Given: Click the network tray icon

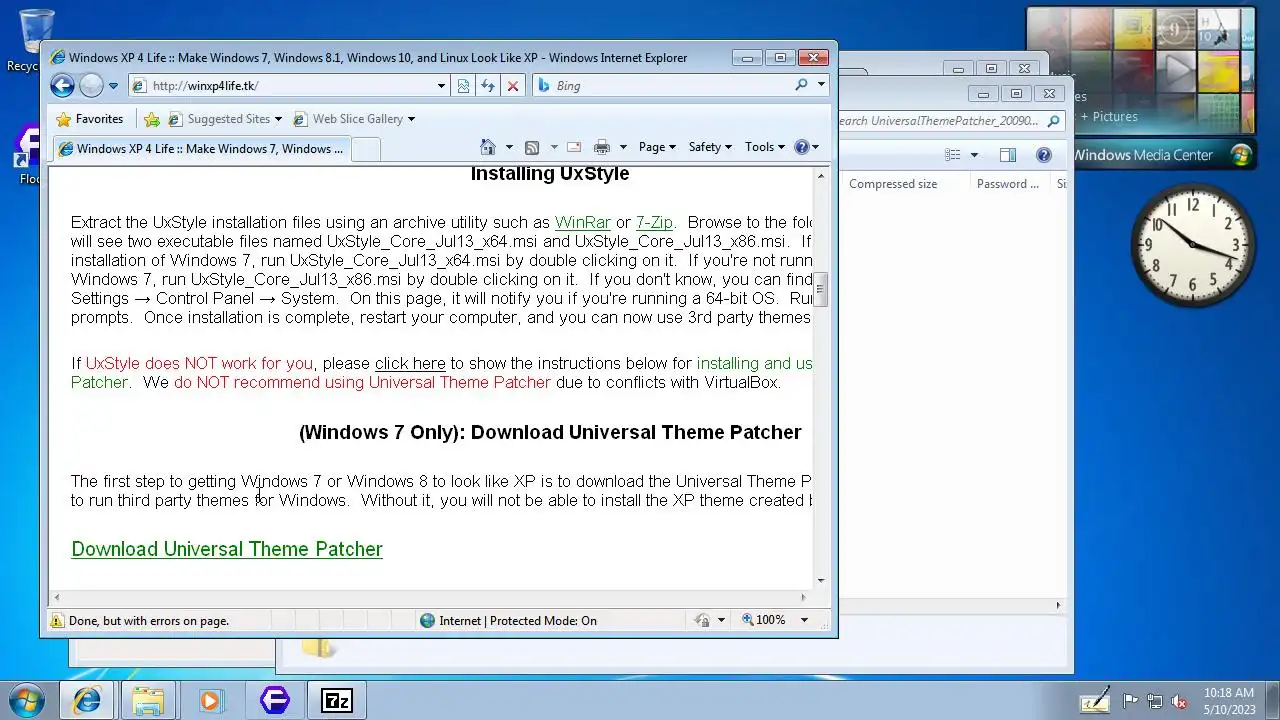Looking at the screenshot, I should click(1155, 701).
